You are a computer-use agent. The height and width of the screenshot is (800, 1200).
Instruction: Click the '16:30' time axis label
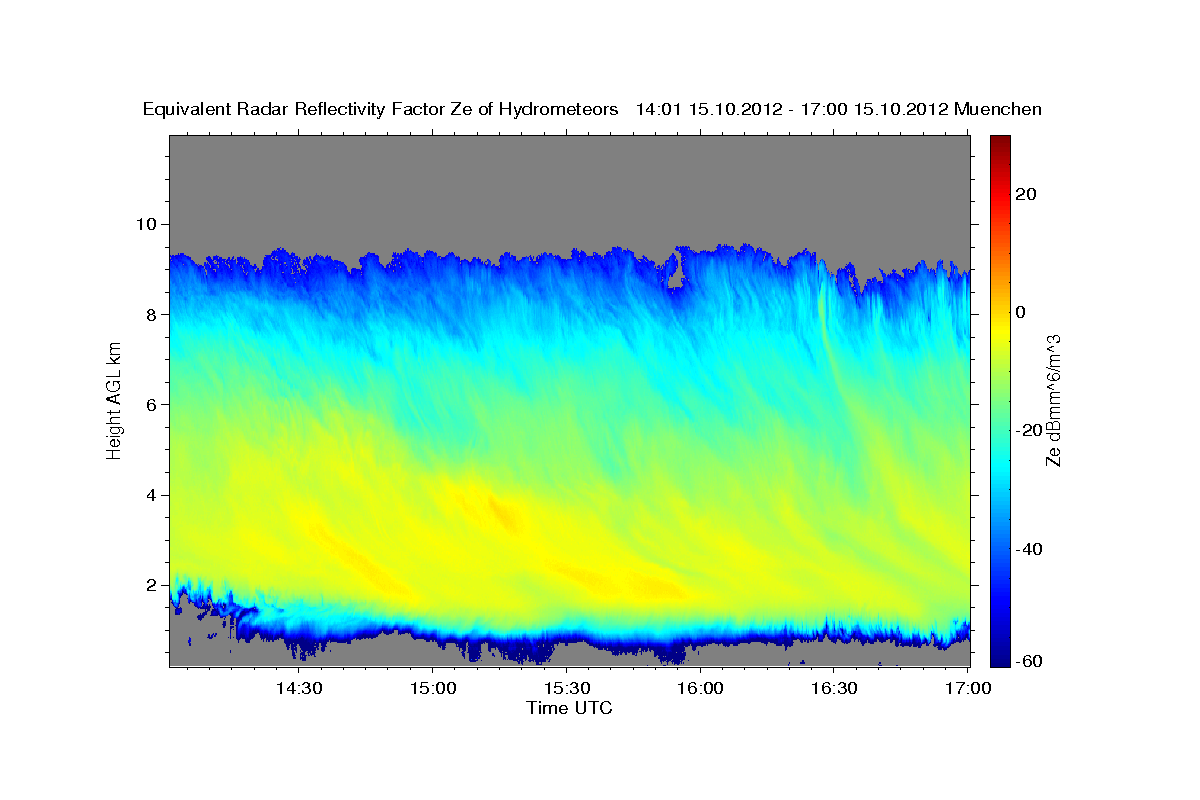tap(834, 688)
